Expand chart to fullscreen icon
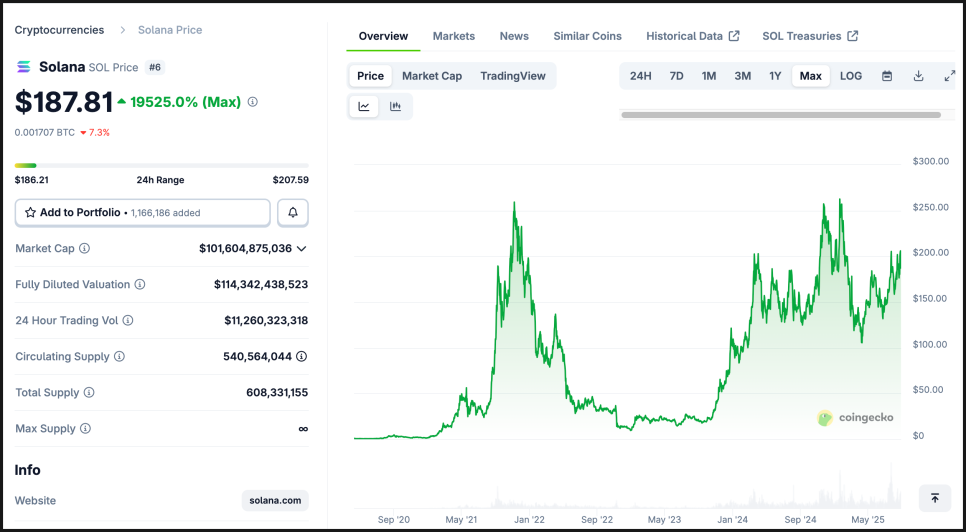This screenshot has height=532, width=966. tap(949, 76)
